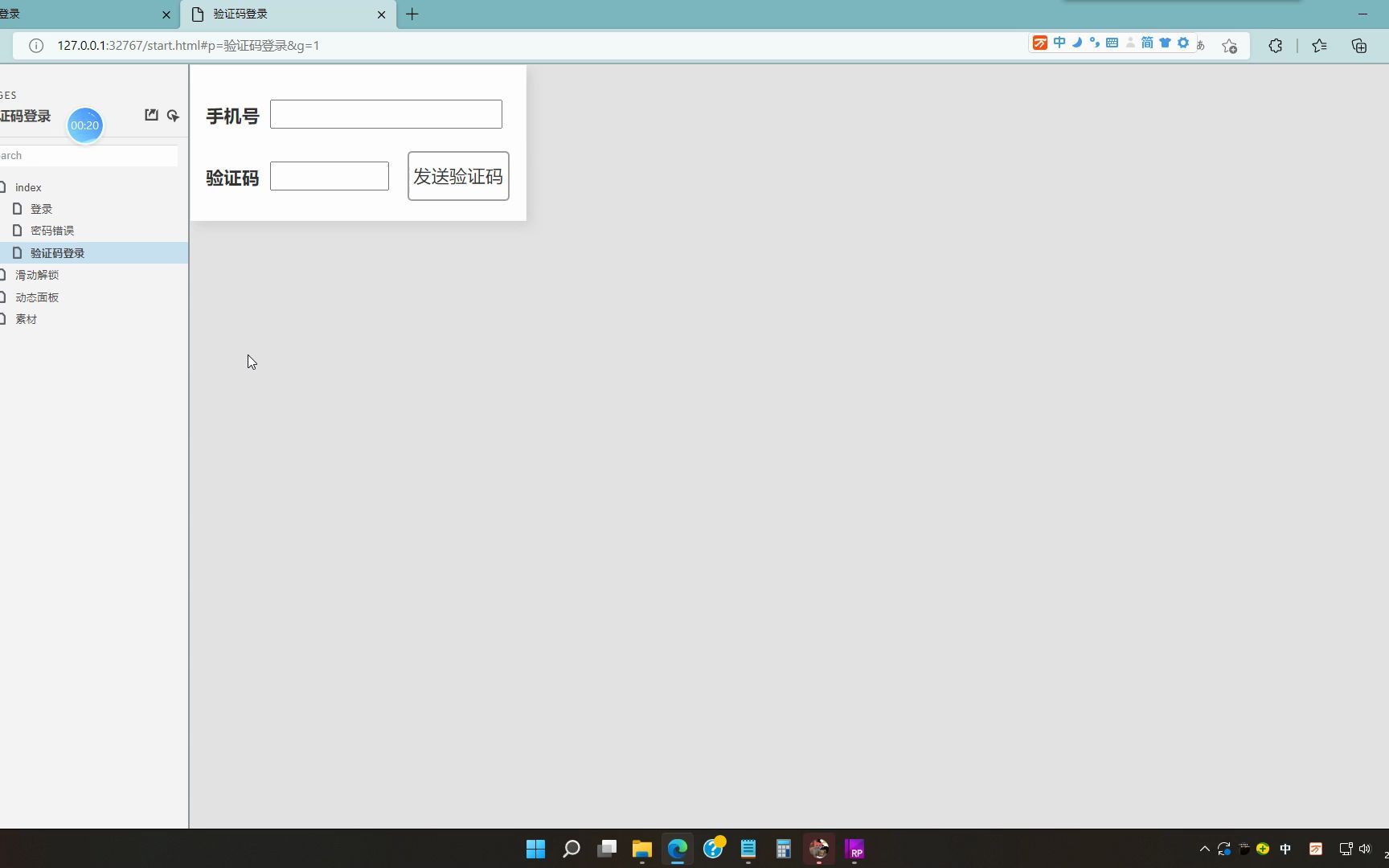1389x868 pixels.
Task: Open the 滑动解锁 page in the sidebar
Action: (x=37, y=274)
